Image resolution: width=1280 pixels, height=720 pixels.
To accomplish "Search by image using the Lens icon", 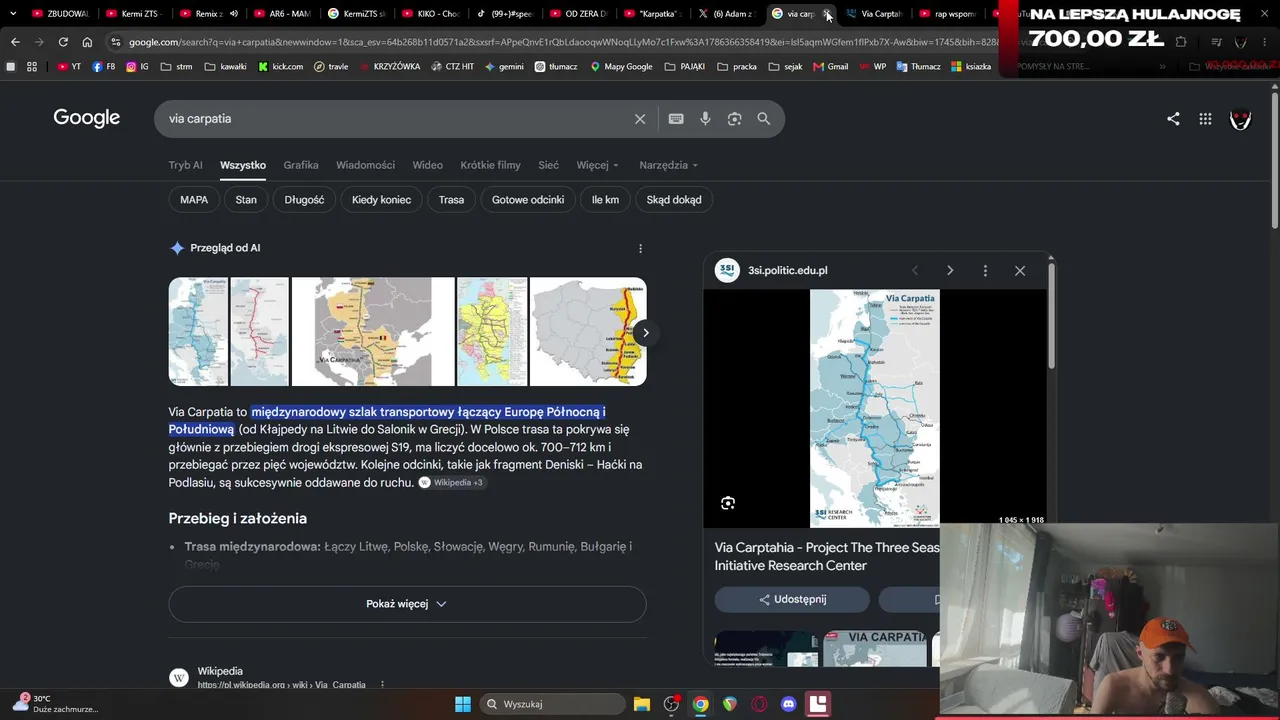I will point(735,119).
